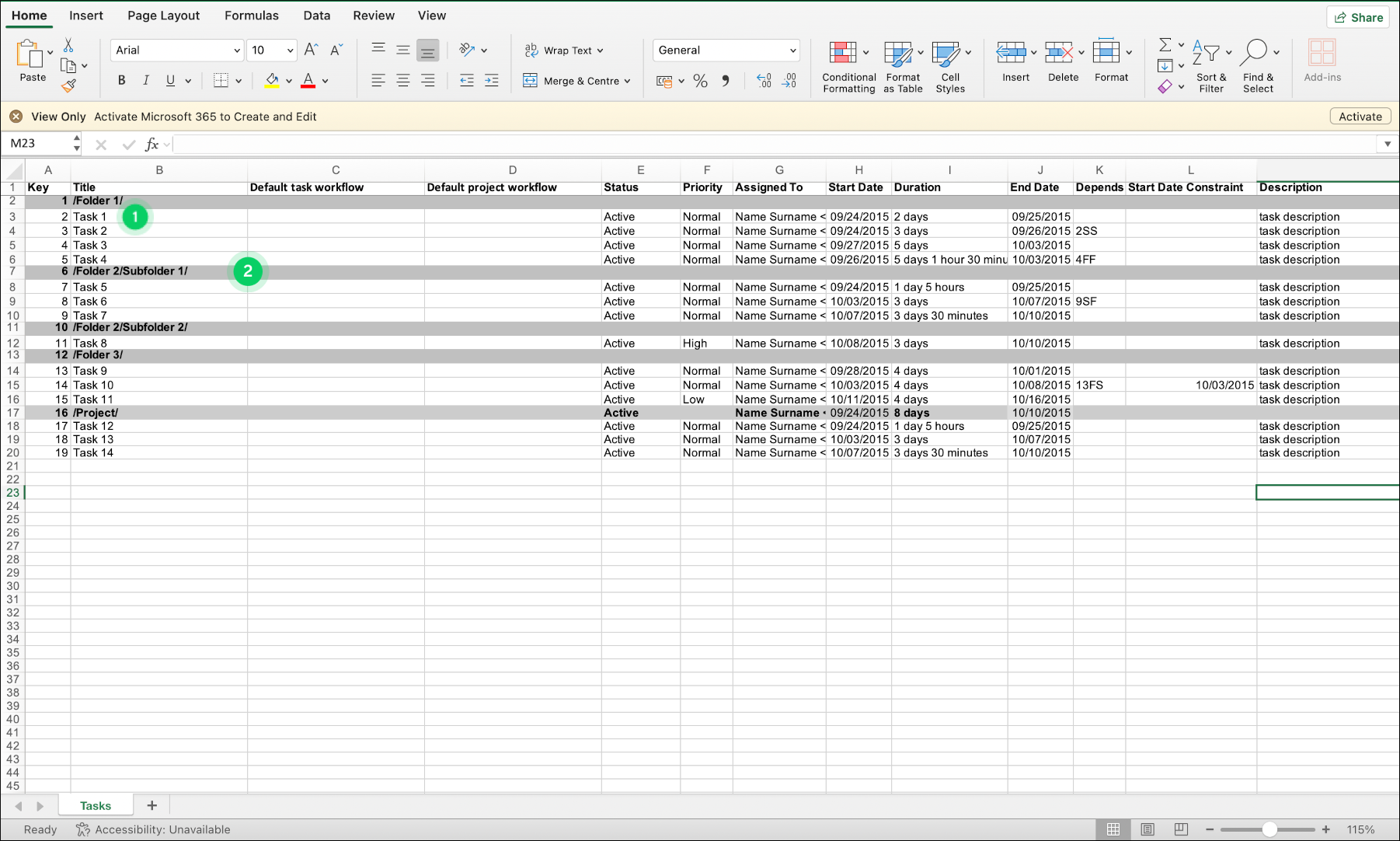Toggle bold formatting

[x=121, y=80]
